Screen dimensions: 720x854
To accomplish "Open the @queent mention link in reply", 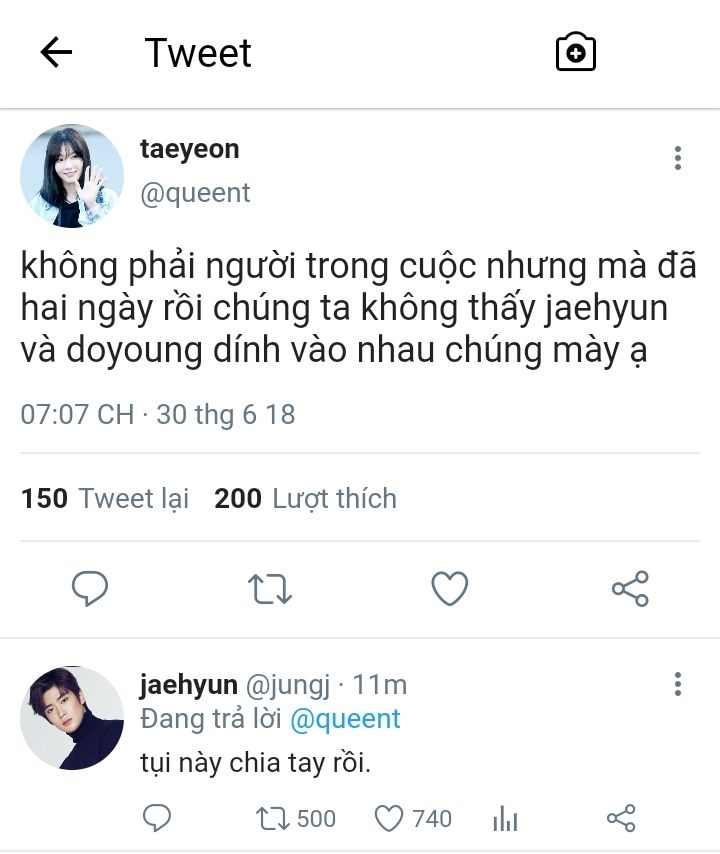I will [x=345, y=719].
